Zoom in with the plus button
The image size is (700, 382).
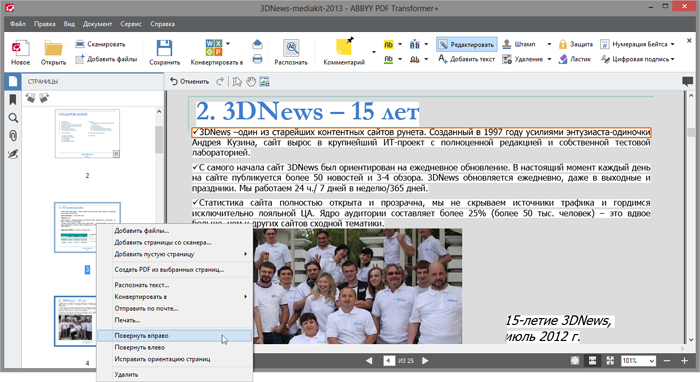684,361
